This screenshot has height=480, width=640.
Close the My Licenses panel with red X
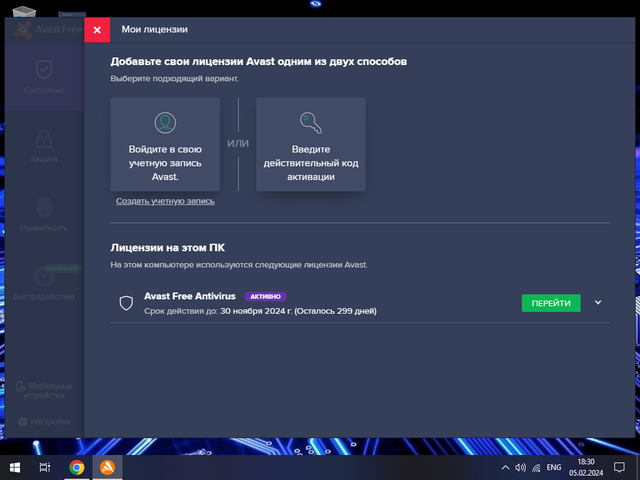pos(97,30)
